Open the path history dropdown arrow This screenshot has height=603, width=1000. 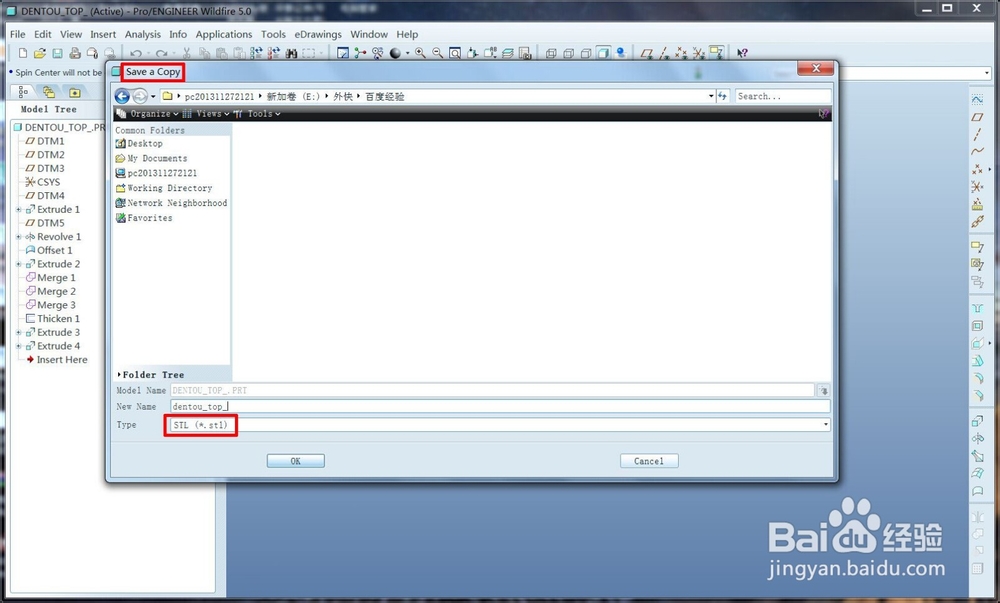pyautogui.click(x=711, y=96)
